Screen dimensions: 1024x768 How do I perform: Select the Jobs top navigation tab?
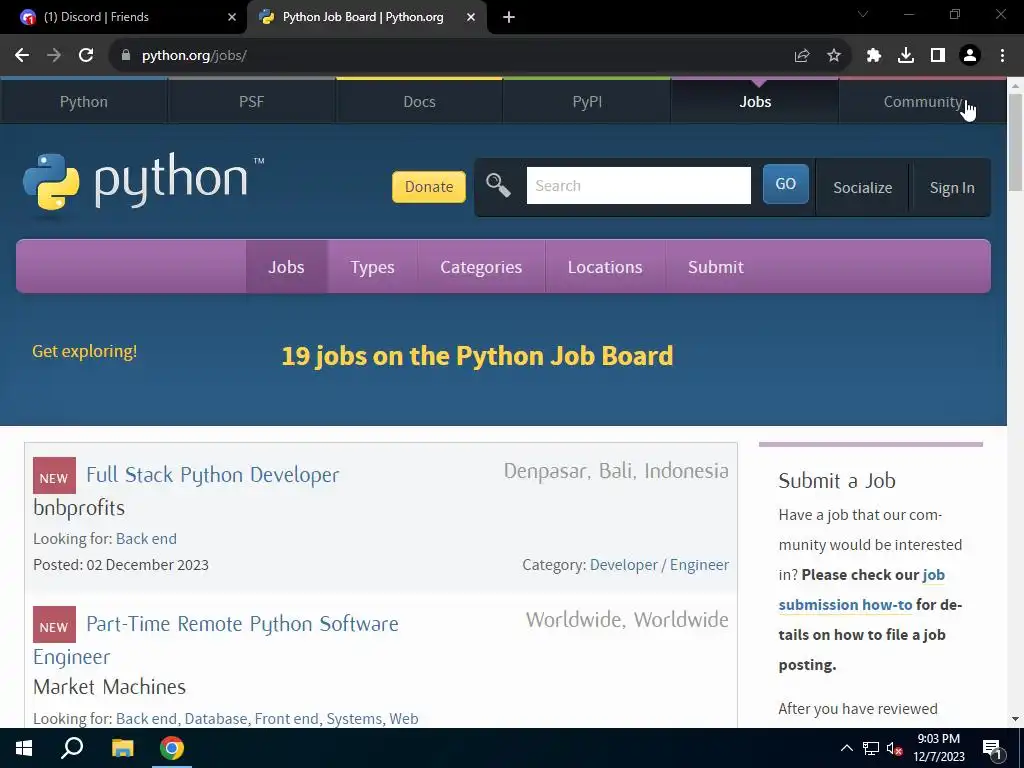tap(755, 102)
